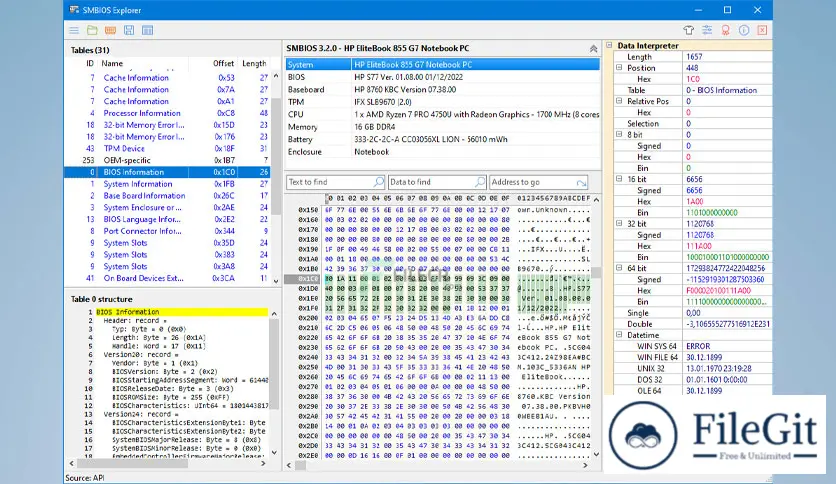
Task: Collapse the 64 bit group
Action: coord(619,268)
